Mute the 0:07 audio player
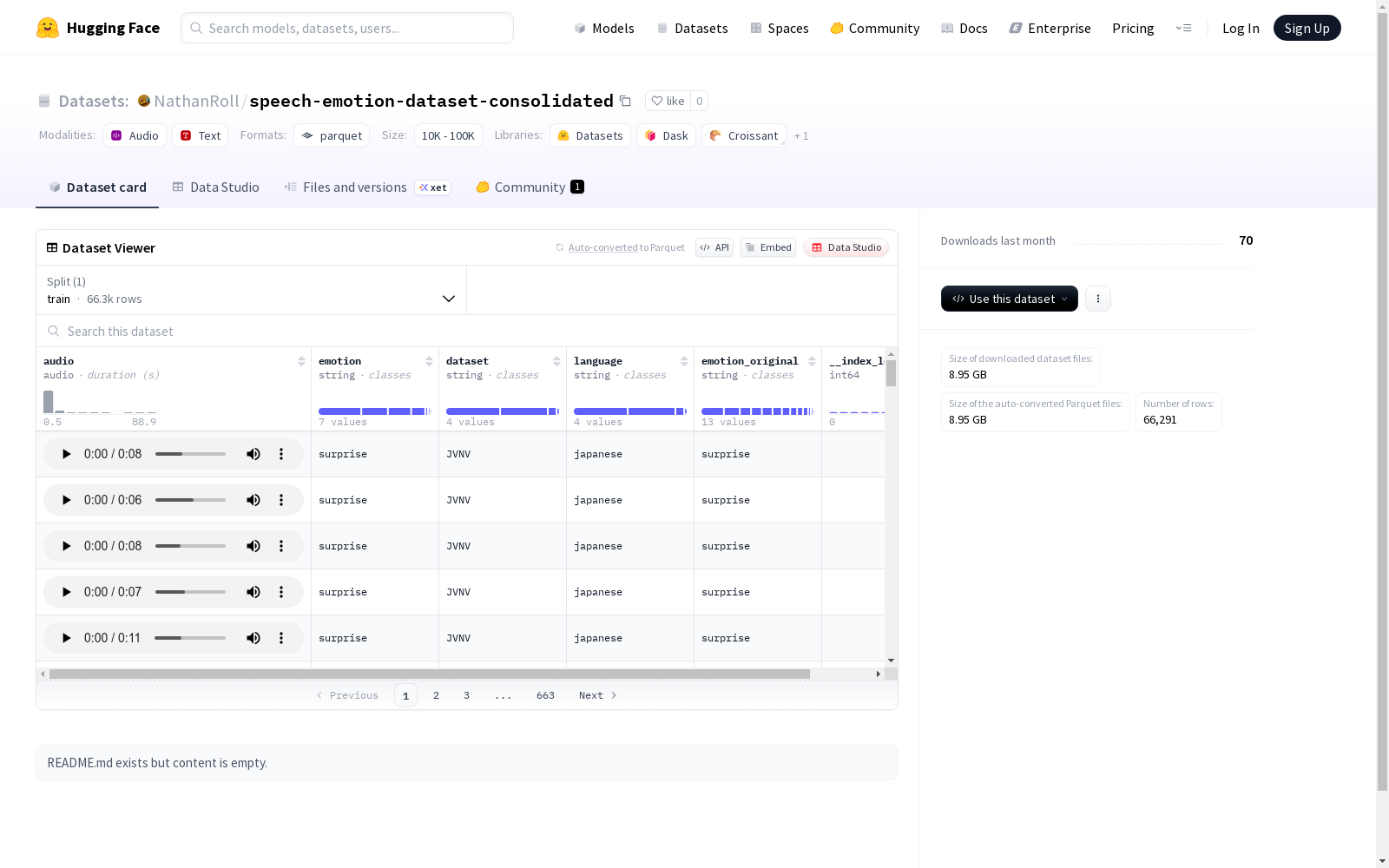 pyautogui.click(x=253, y=592)
